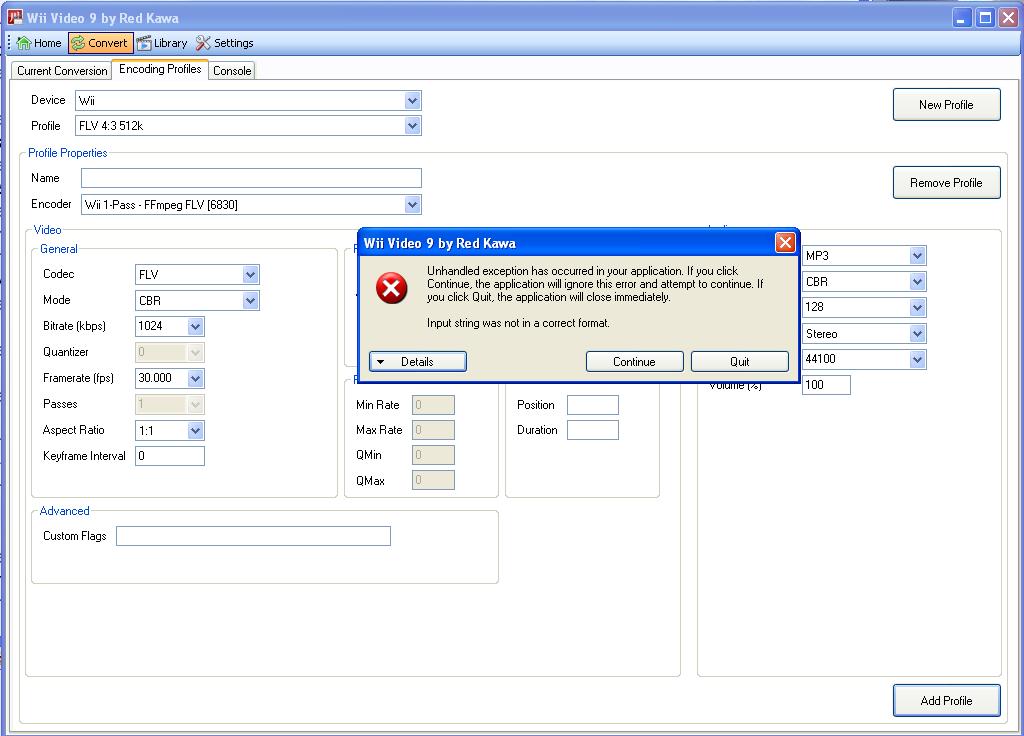Open the video Mode CBR dropdown
This screenshot has height=736, width=1024.
[x=250, y=300]
